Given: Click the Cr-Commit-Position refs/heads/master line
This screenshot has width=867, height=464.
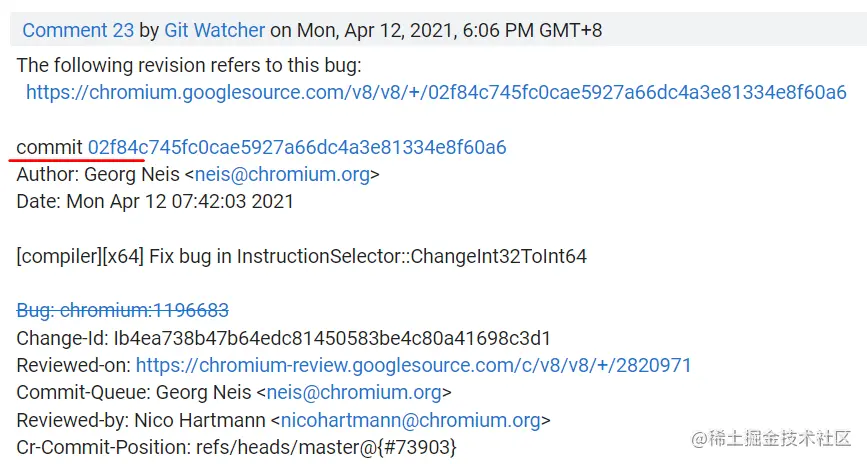Looking at the screenshot, I should pyautogui.click(x=237, y=447).
